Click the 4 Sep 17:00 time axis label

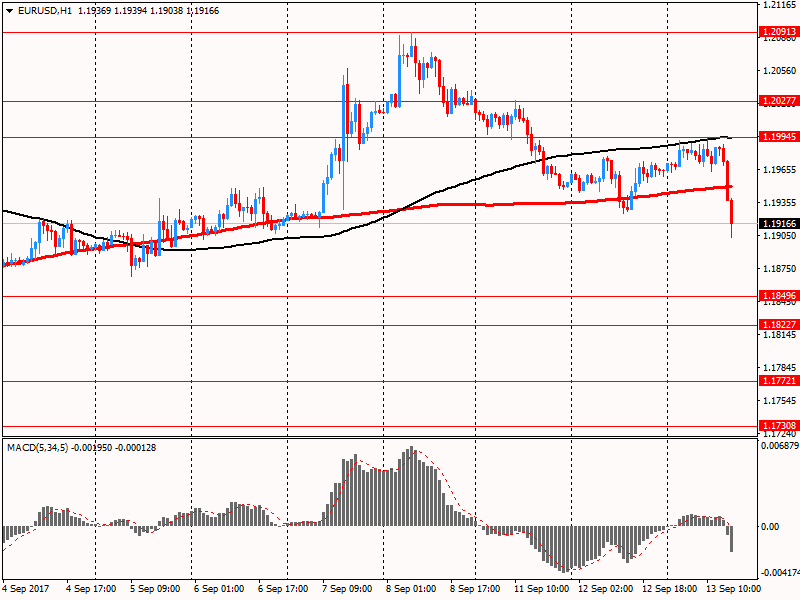point(91,589)
